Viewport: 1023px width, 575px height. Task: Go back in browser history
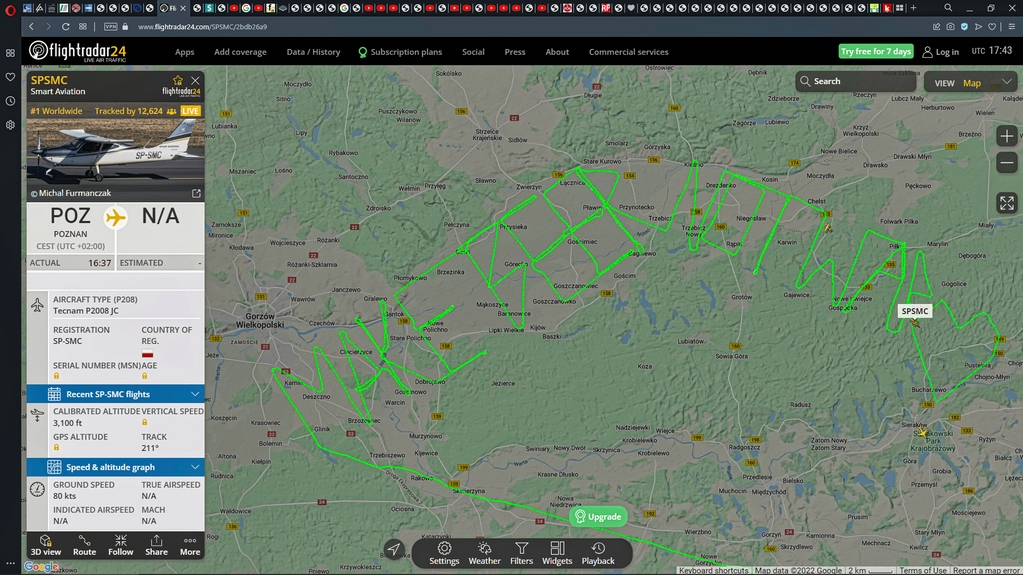click(31, 27)
